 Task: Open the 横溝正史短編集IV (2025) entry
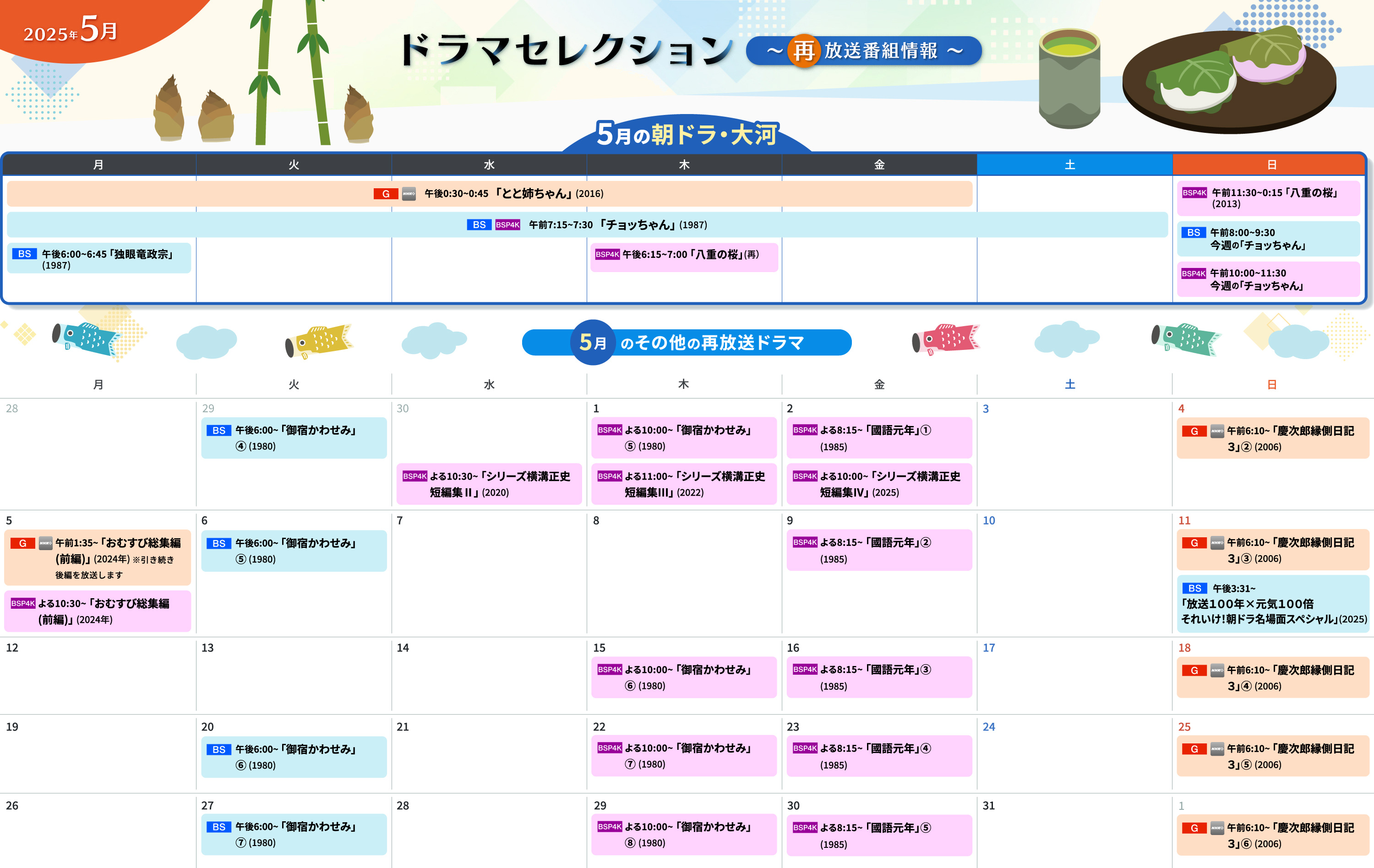(x=879, y=484)
